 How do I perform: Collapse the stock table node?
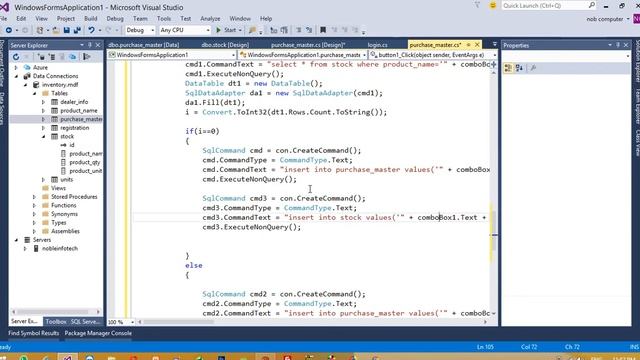(x=44, y=136)
